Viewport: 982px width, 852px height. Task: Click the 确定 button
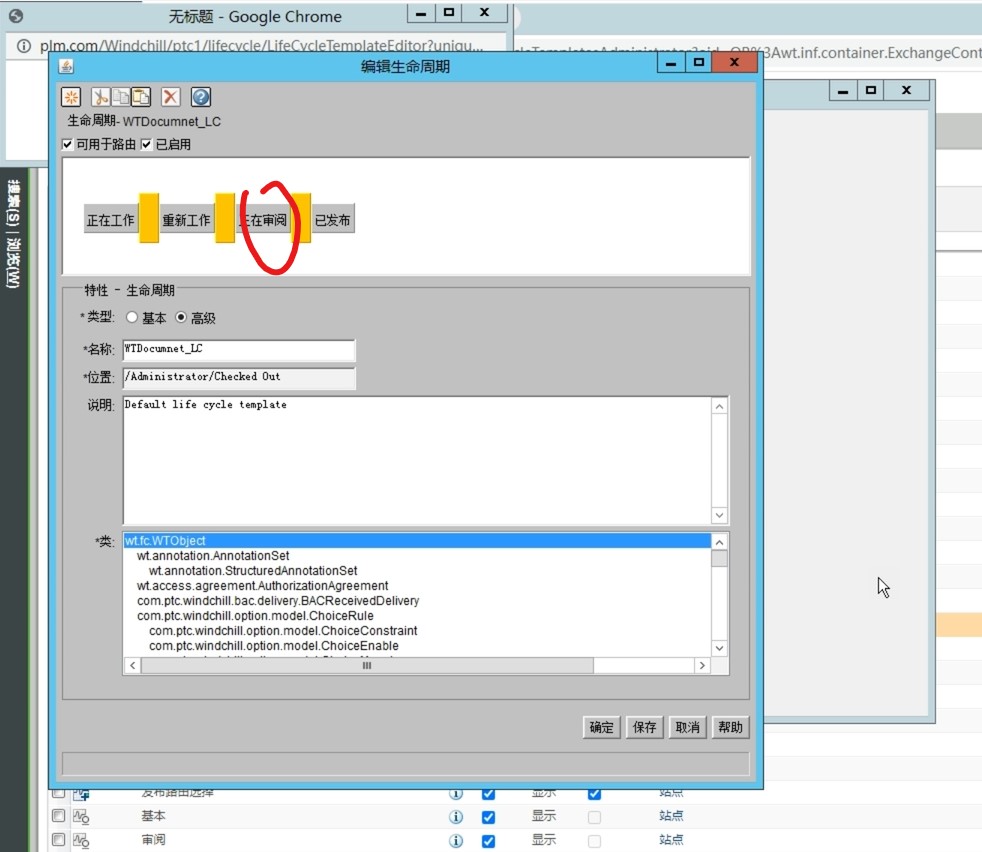tap(601, 727)
